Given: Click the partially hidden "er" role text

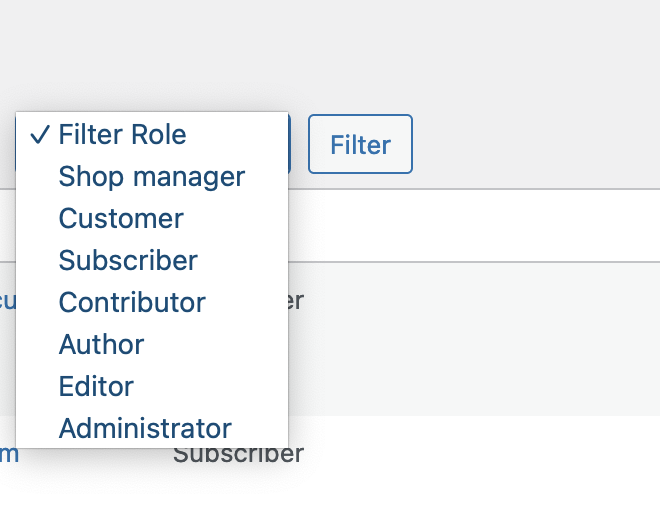Looking at the screenshot, I should pos(296,301).
